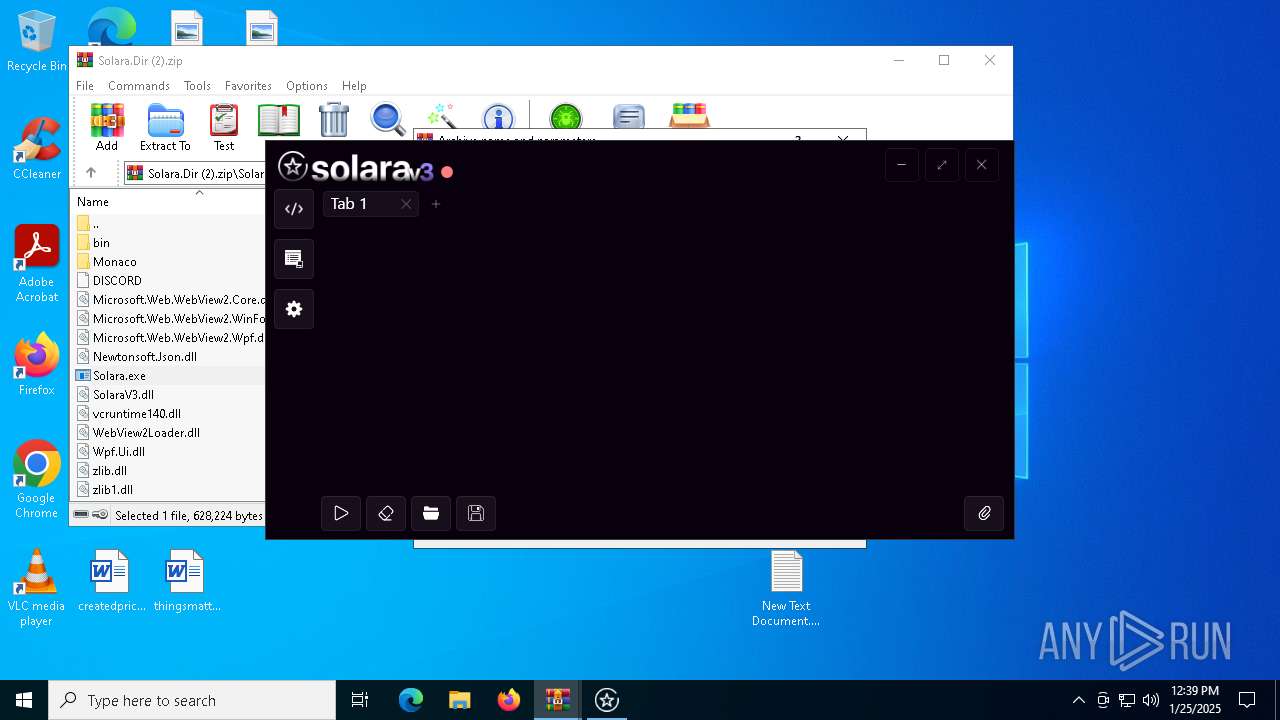Open the Tools menu in WinRAR
Image resolution: width=1280 pixels, height=720 pixels.
coord(197,86)
